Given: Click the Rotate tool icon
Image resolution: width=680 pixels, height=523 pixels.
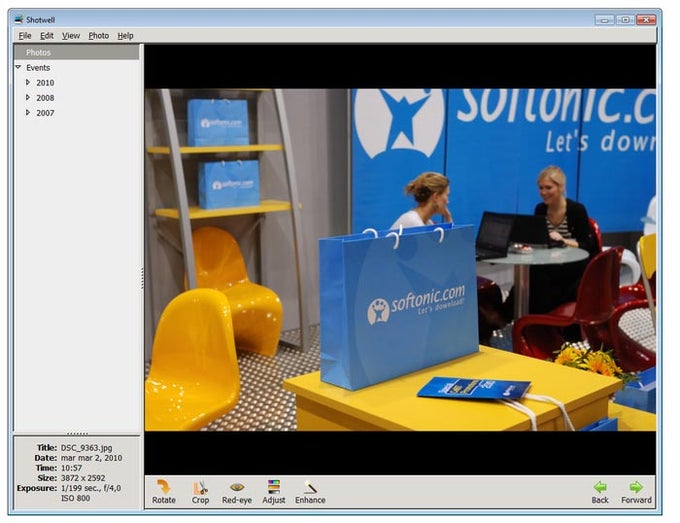Looking at the screenshot, I should (x=163, y=487).
